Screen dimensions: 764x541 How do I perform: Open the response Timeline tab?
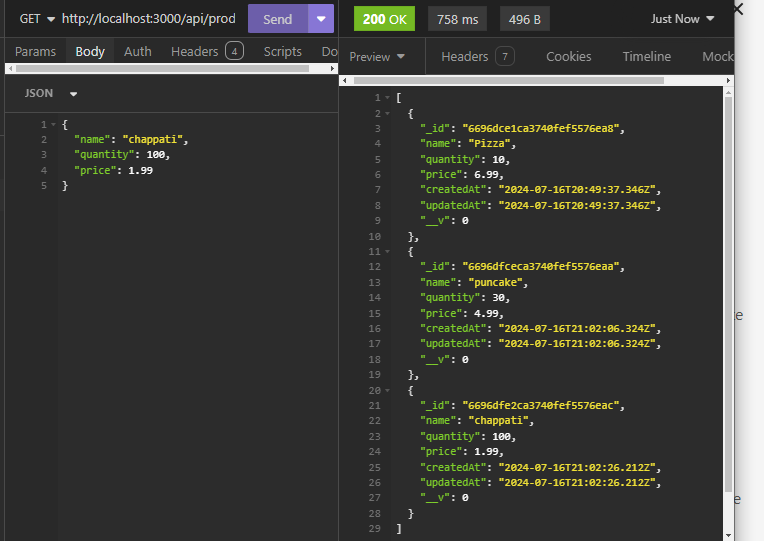(646, 57)
